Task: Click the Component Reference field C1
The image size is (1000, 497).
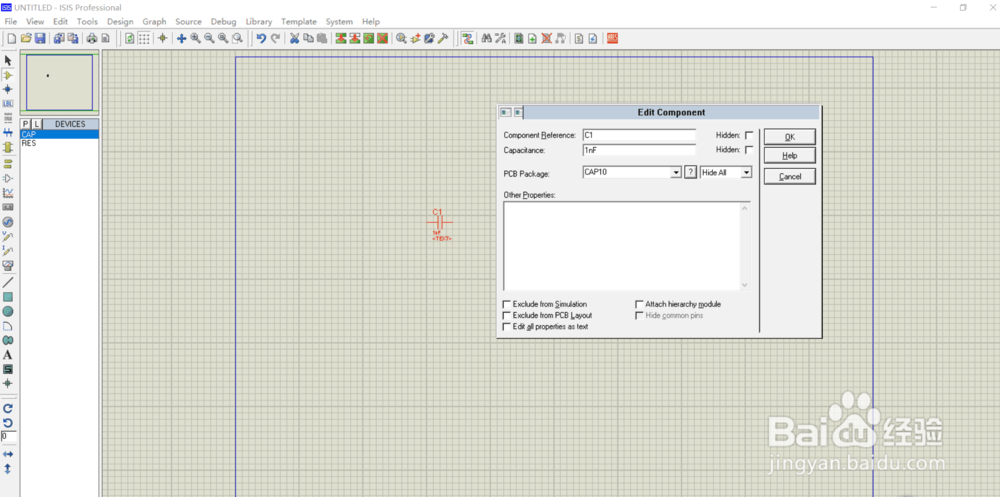Action: [639, 135]
